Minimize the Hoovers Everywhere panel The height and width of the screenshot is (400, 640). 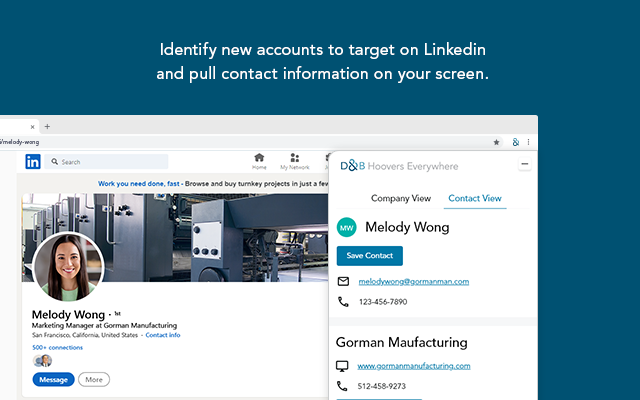coord(524,164)
